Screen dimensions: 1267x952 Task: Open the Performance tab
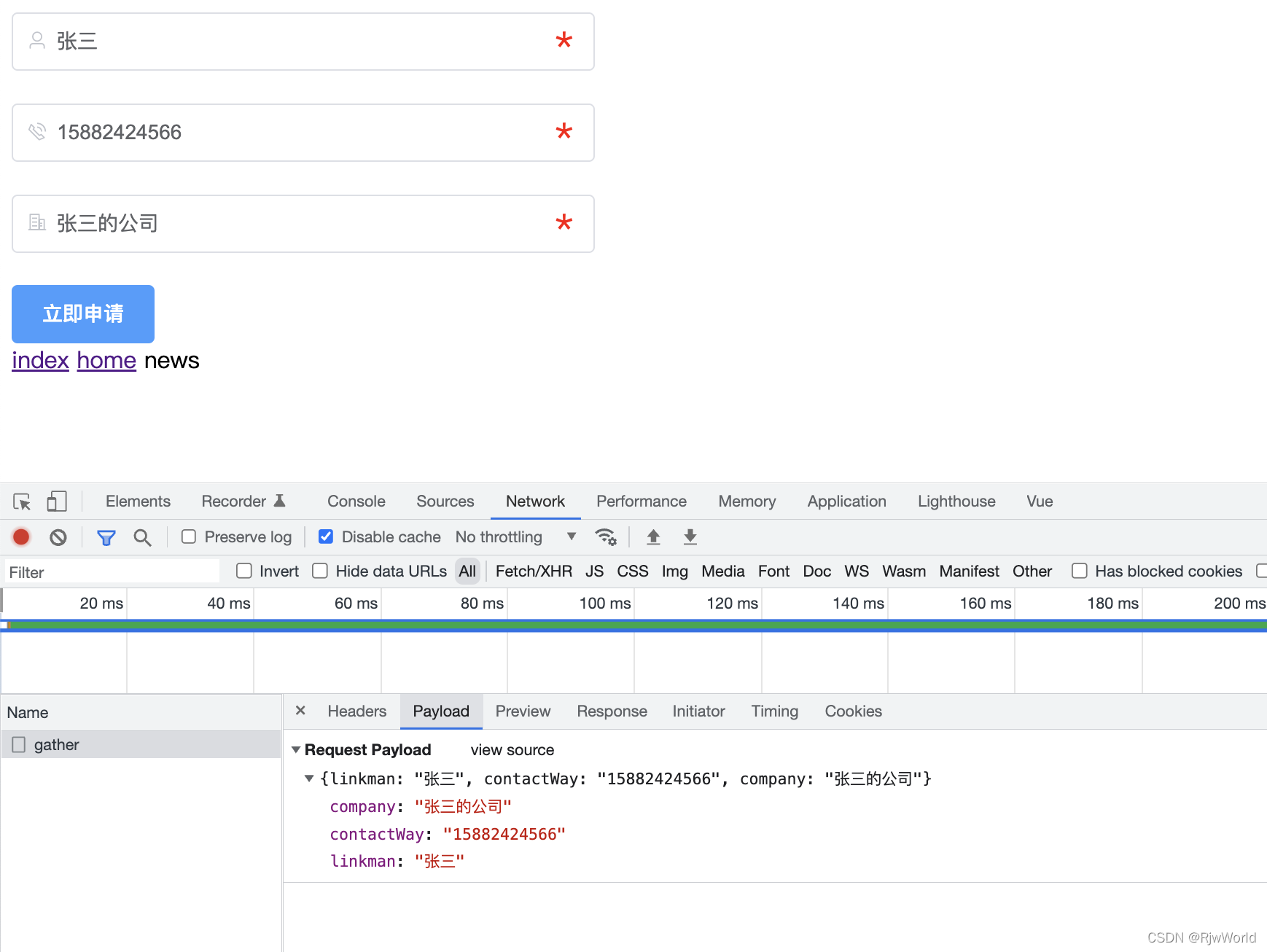pyautogui.click(x=642, y=502)
